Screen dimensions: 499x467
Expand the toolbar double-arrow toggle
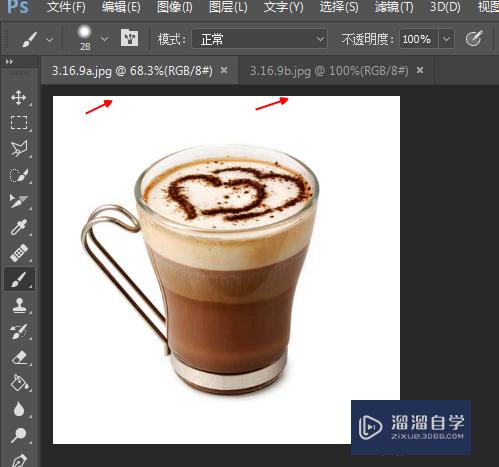tap(9, 62)
